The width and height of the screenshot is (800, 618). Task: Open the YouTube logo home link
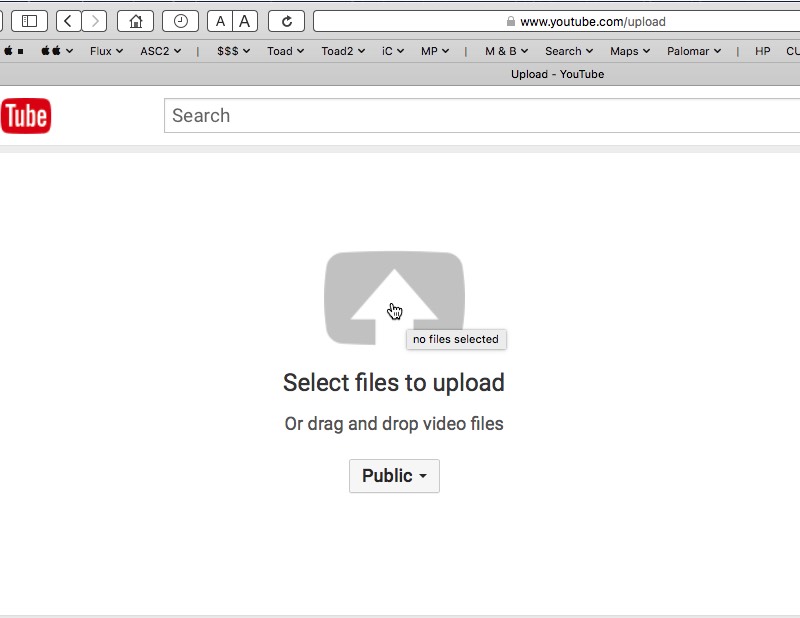(26, 116)
